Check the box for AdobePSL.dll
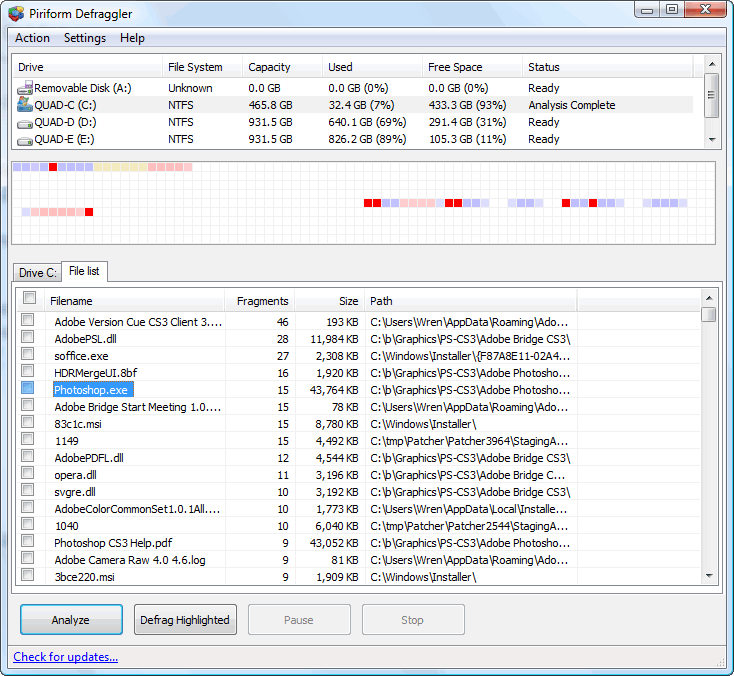734x676 pixels. coord(28,337)
